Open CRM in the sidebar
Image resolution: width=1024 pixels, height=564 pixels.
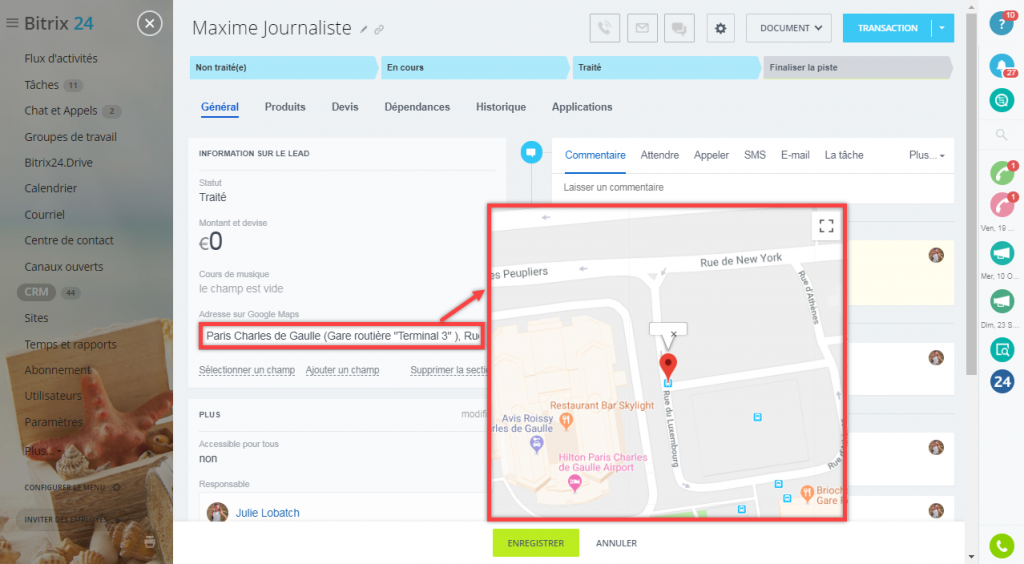tap(37, 292)
